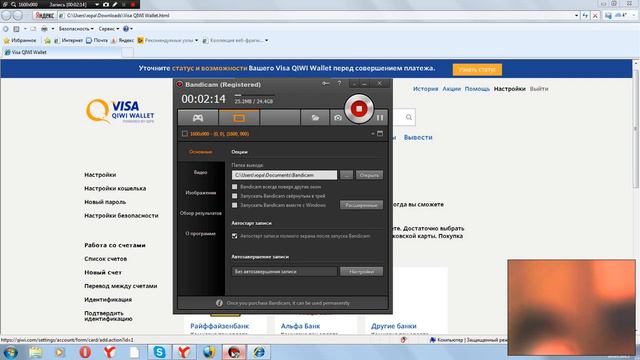Select the screen rectangle recording mode
Viewport: 640px width, 360px height.
[239, 118]
